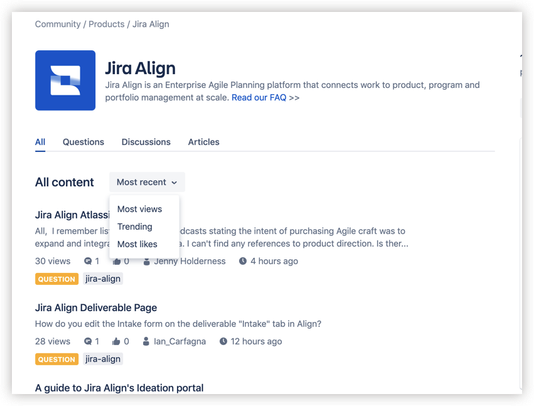The height and width of the screenshot is (406, 534).
Task: Click comment icon beside 28 views
Action: (88, 341)
